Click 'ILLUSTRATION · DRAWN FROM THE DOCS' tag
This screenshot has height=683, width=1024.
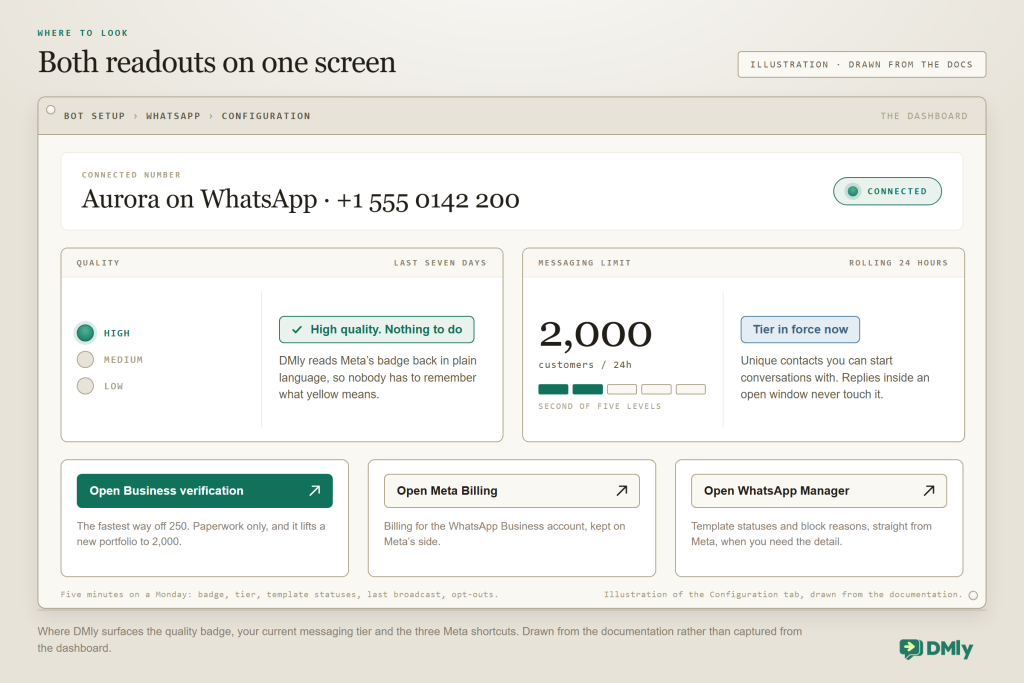click(x=862, y=65)
